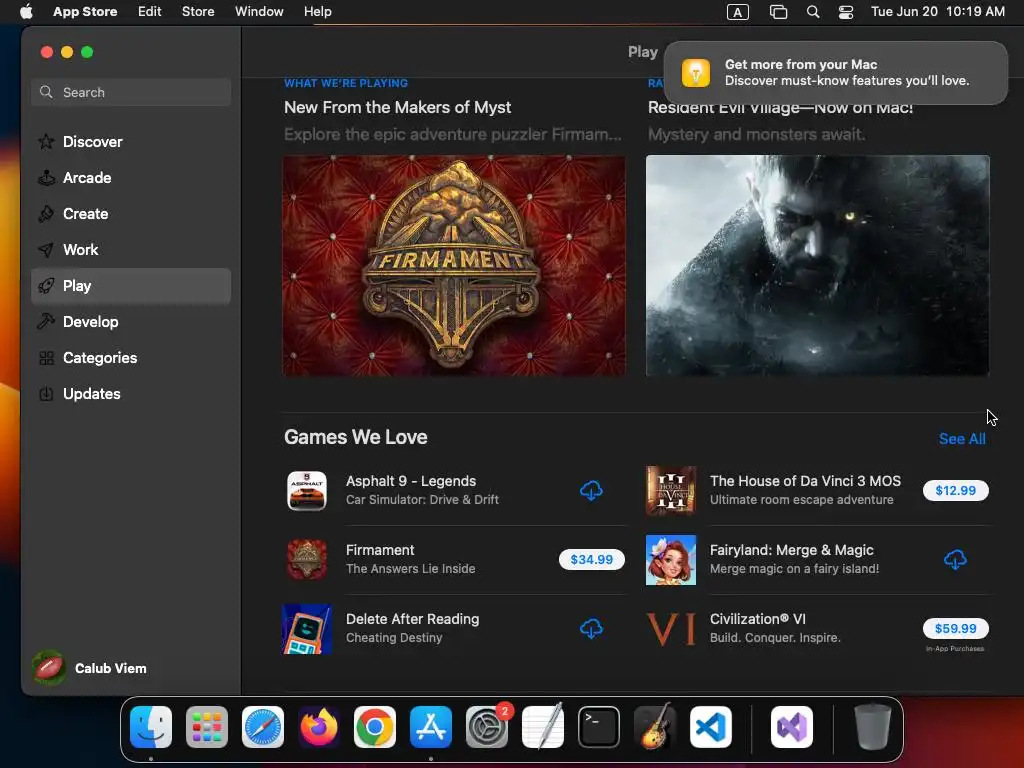
Task: Open Finder from the Dock
Action: 151,727
